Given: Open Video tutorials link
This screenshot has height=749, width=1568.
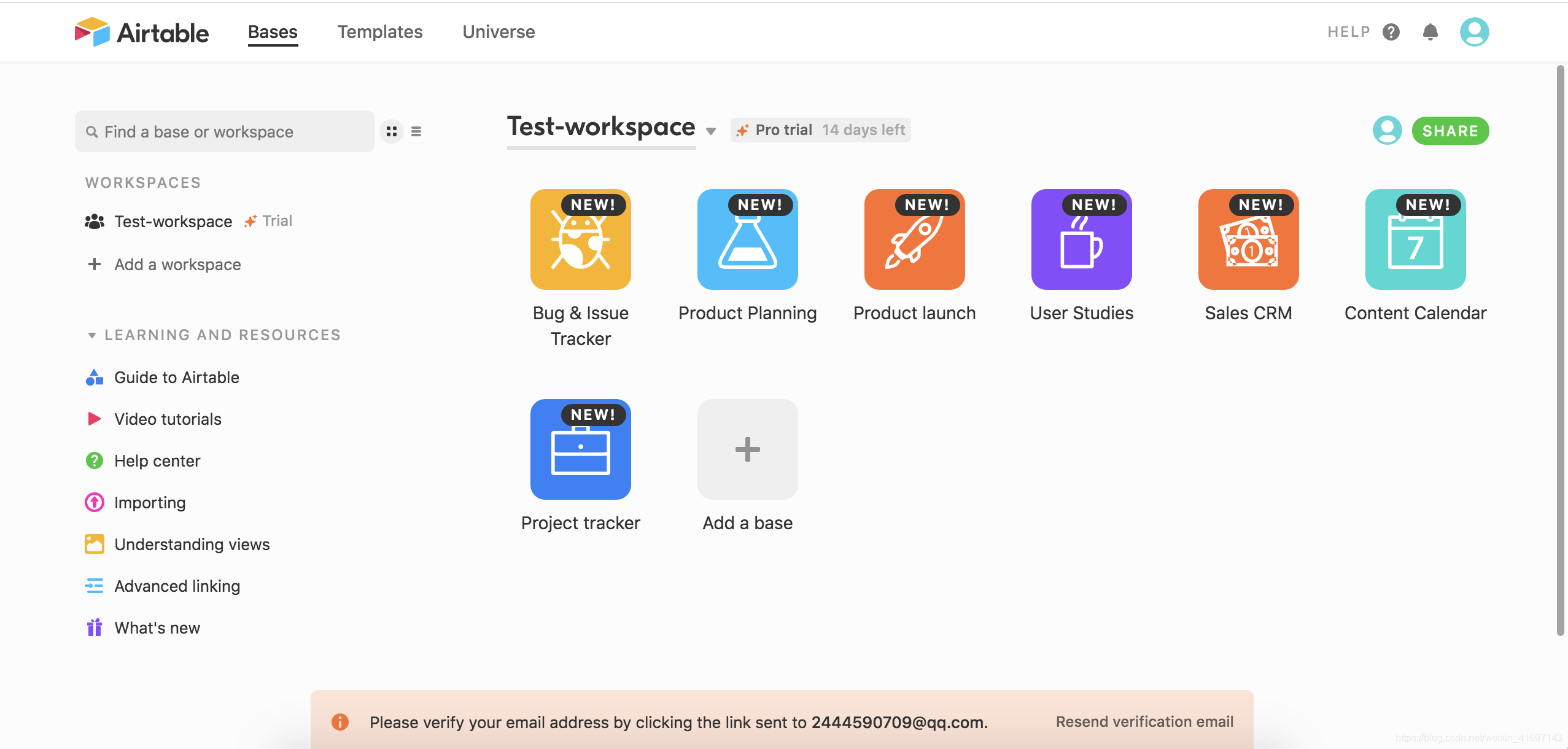Looking at the screenshot, I should (168, 419).
